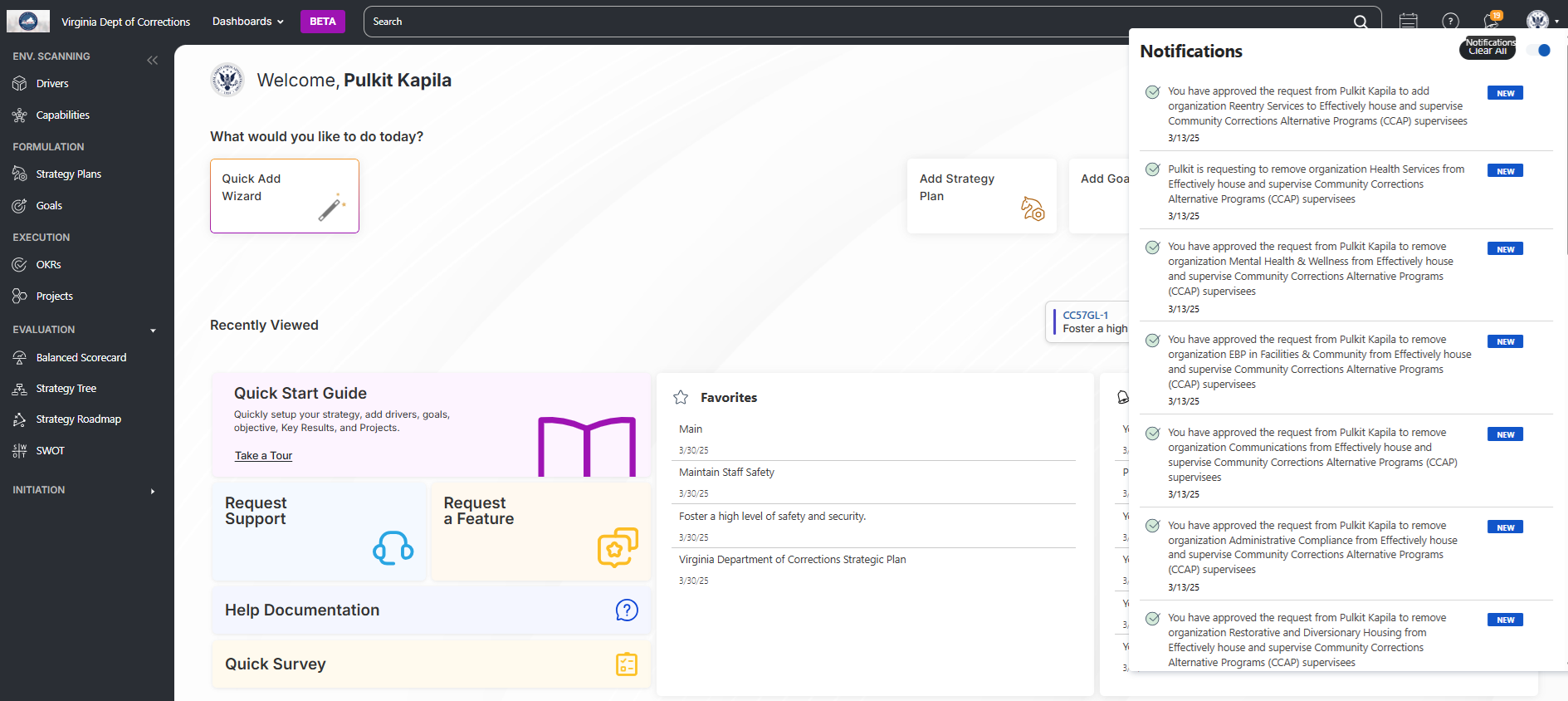
Task: Expand the Initiation section
Action: (x=153, y=491)
